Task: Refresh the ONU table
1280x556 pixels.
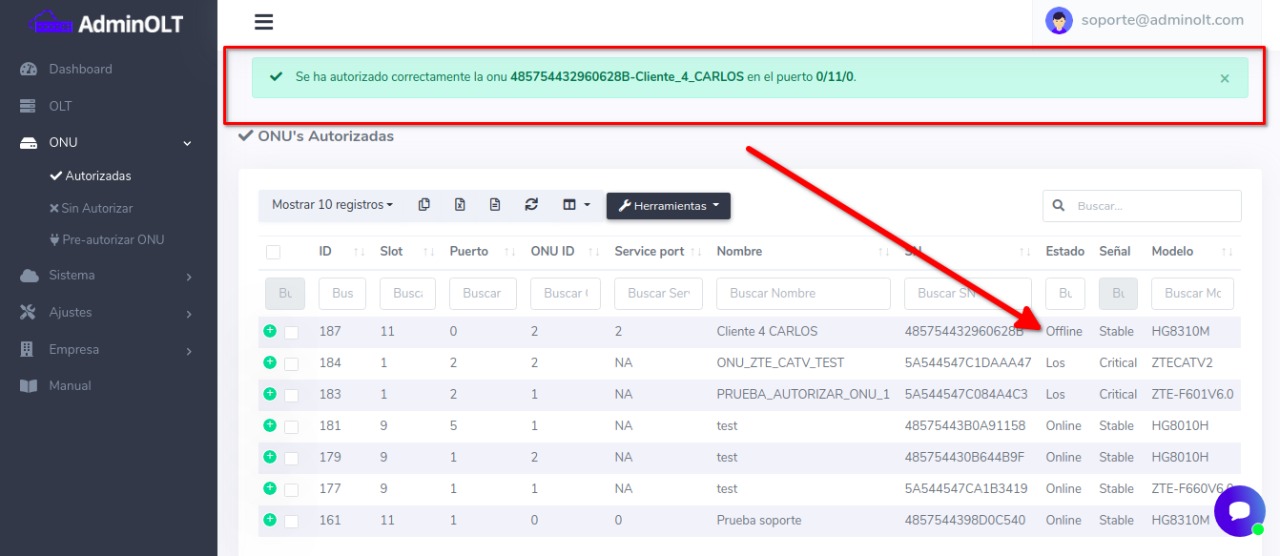Action: click(531, 205)
